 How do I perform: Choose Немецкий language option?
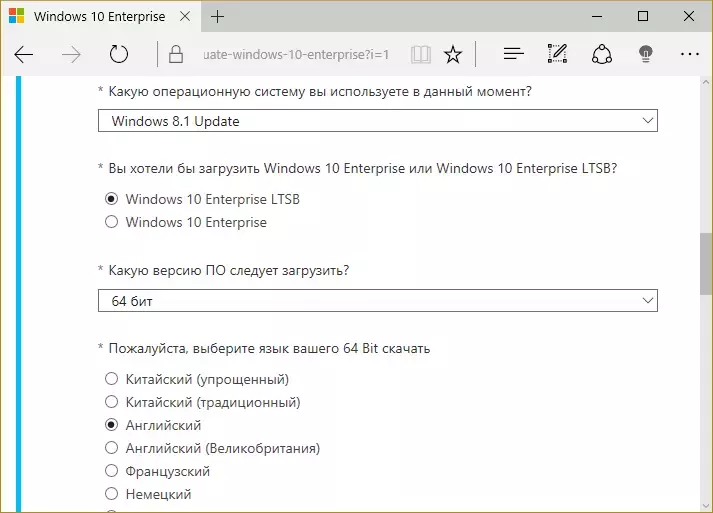[x=111, y=494]
